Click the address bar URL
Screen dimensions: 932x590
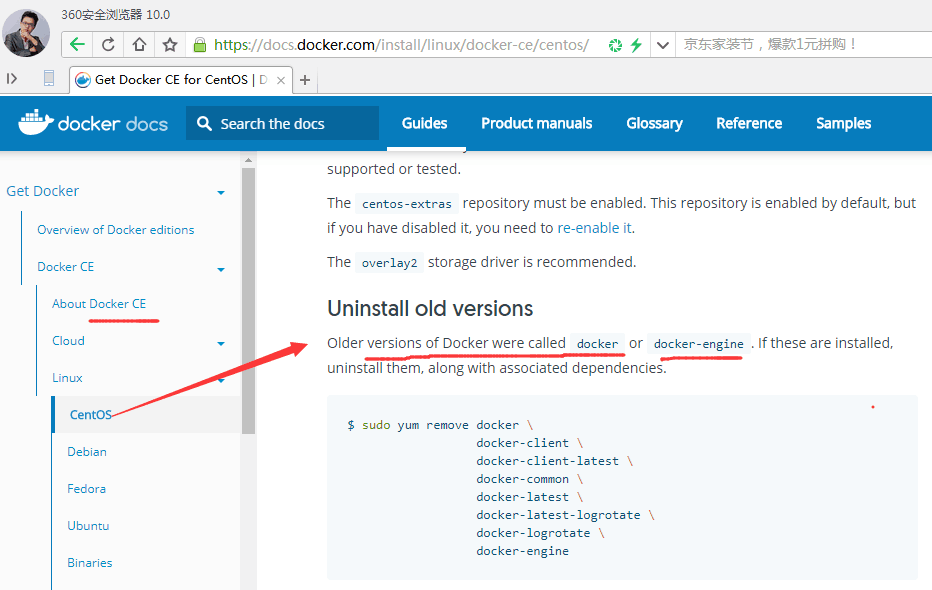401,45
